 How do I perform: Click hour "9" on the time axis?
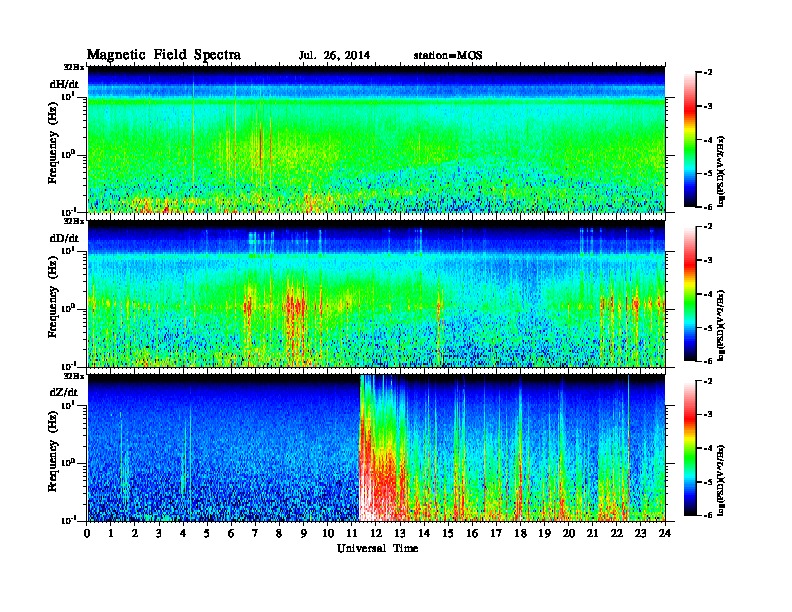coord(304,533)
